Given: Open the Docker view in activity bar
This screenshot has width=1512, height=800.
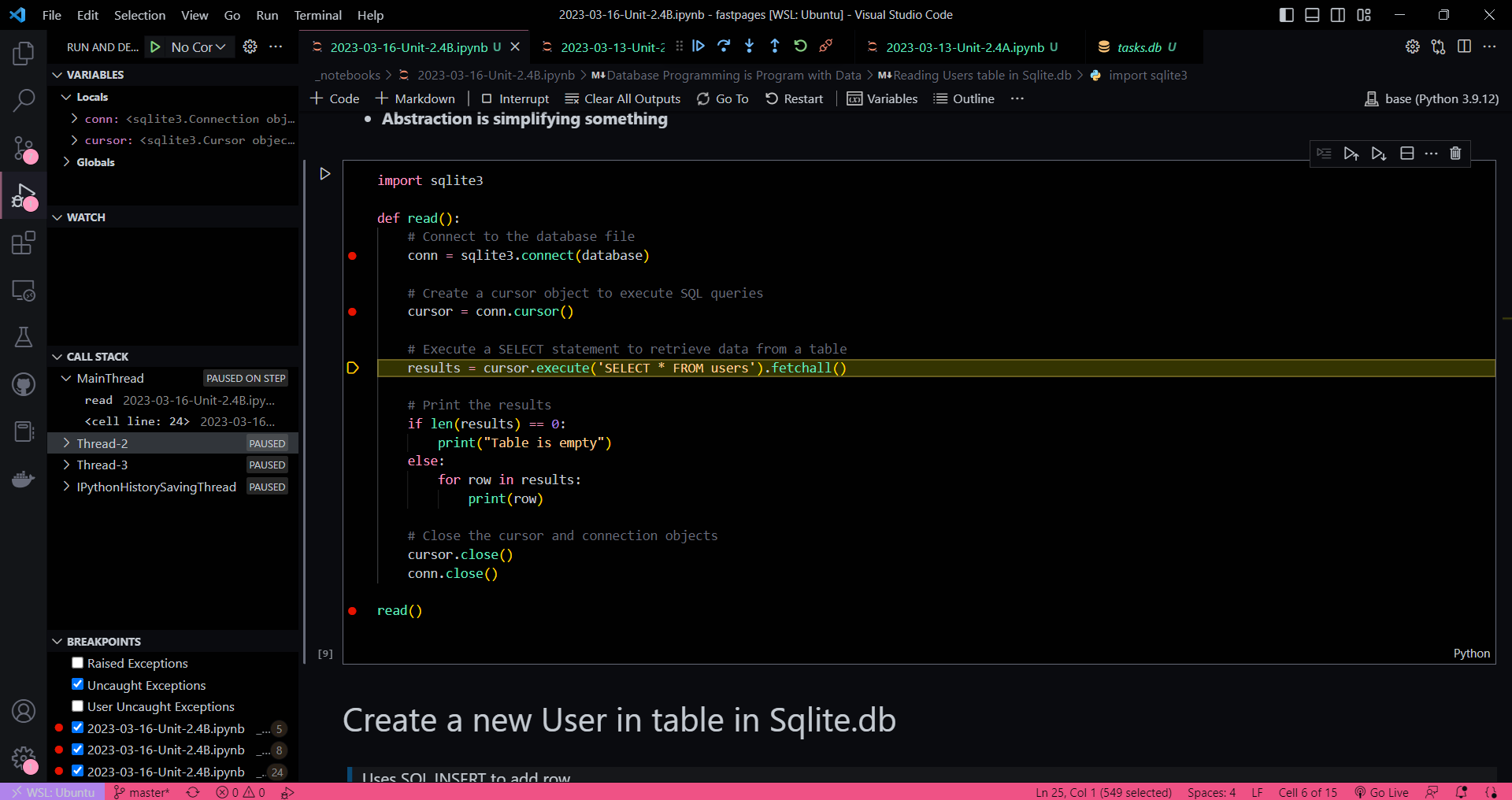Looking at the screenshot, I should point(24,479).
